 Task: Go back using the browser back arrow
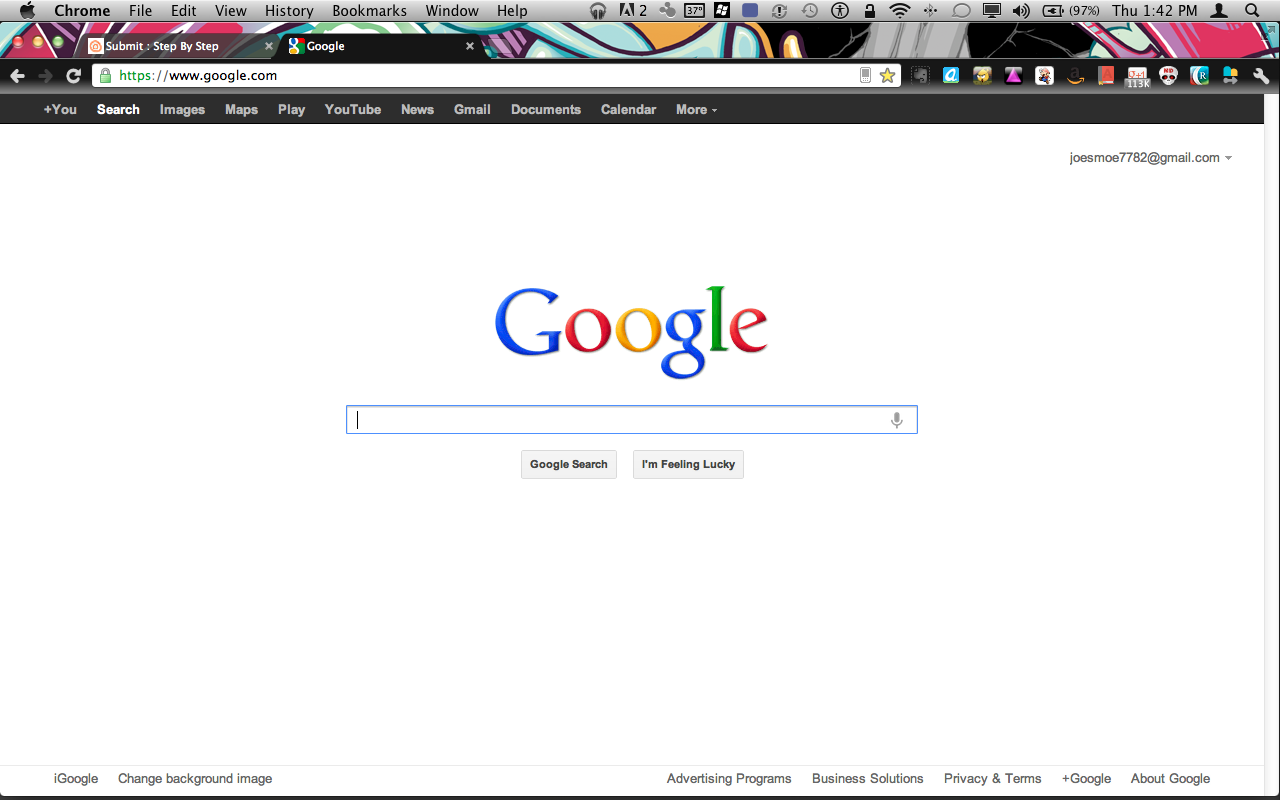pos(17,76)
